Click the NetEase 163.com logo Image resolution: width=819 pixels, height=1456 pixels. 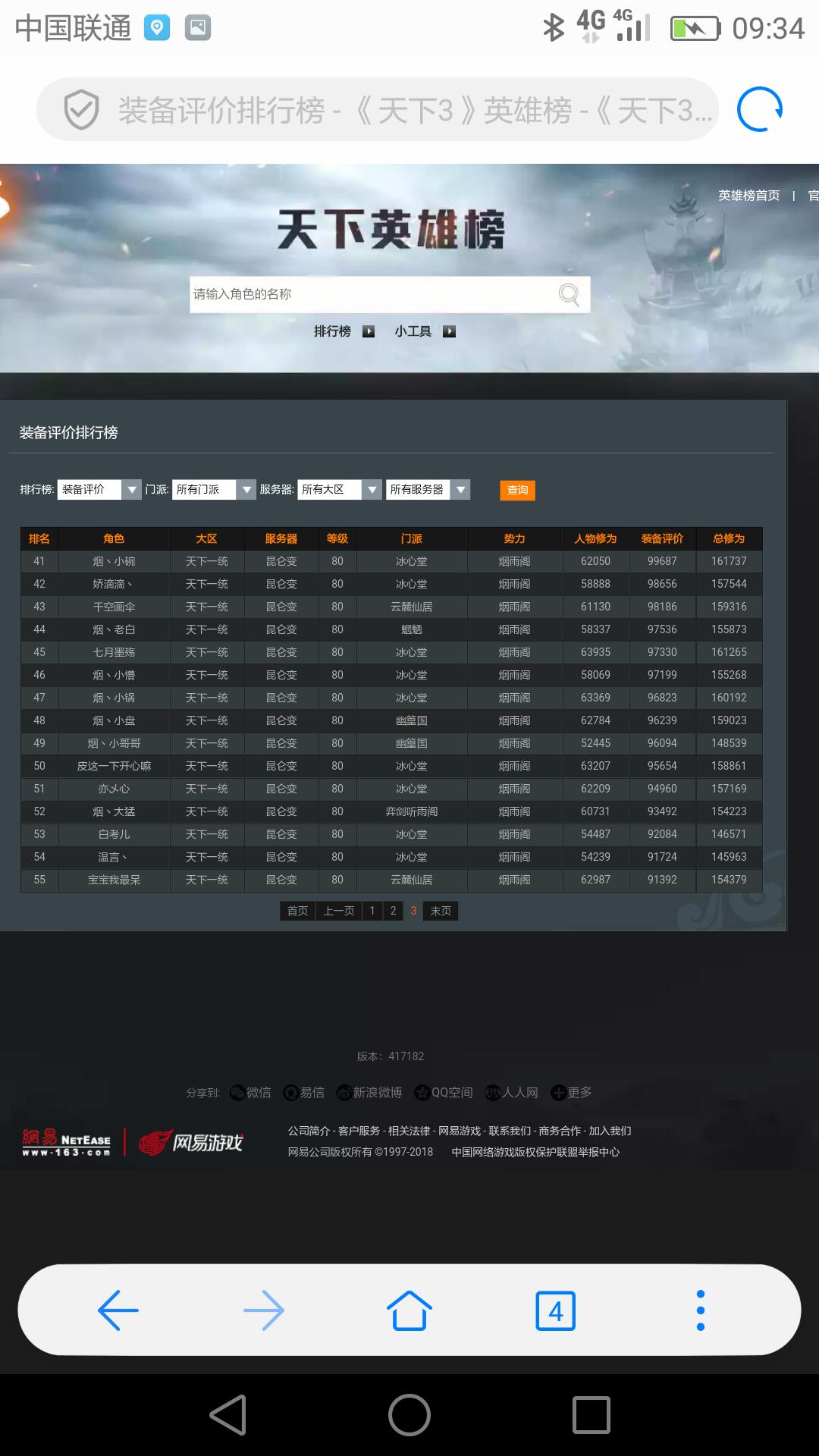[66, 1141]
